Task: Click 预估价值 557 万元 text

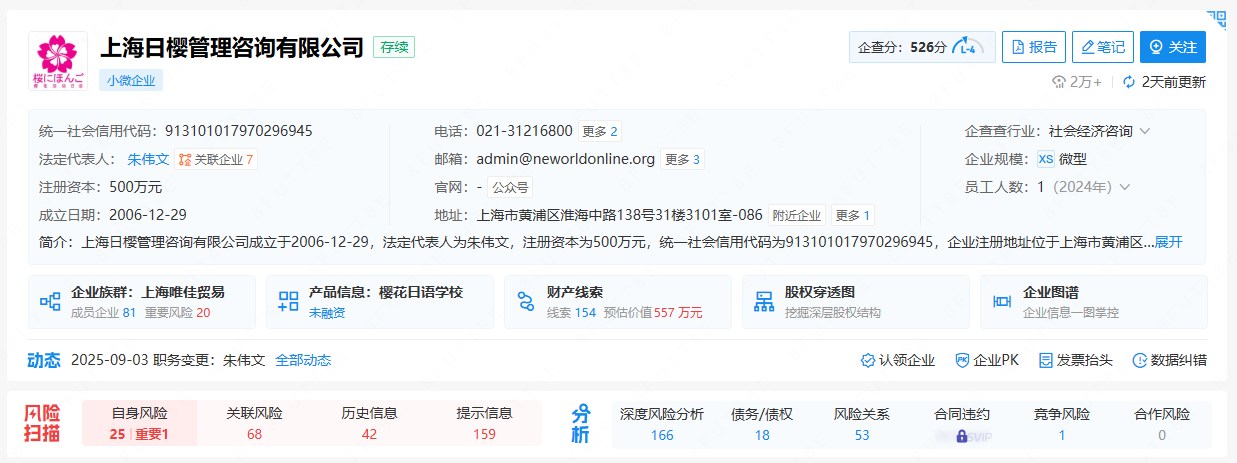Action: coord(653,313)
